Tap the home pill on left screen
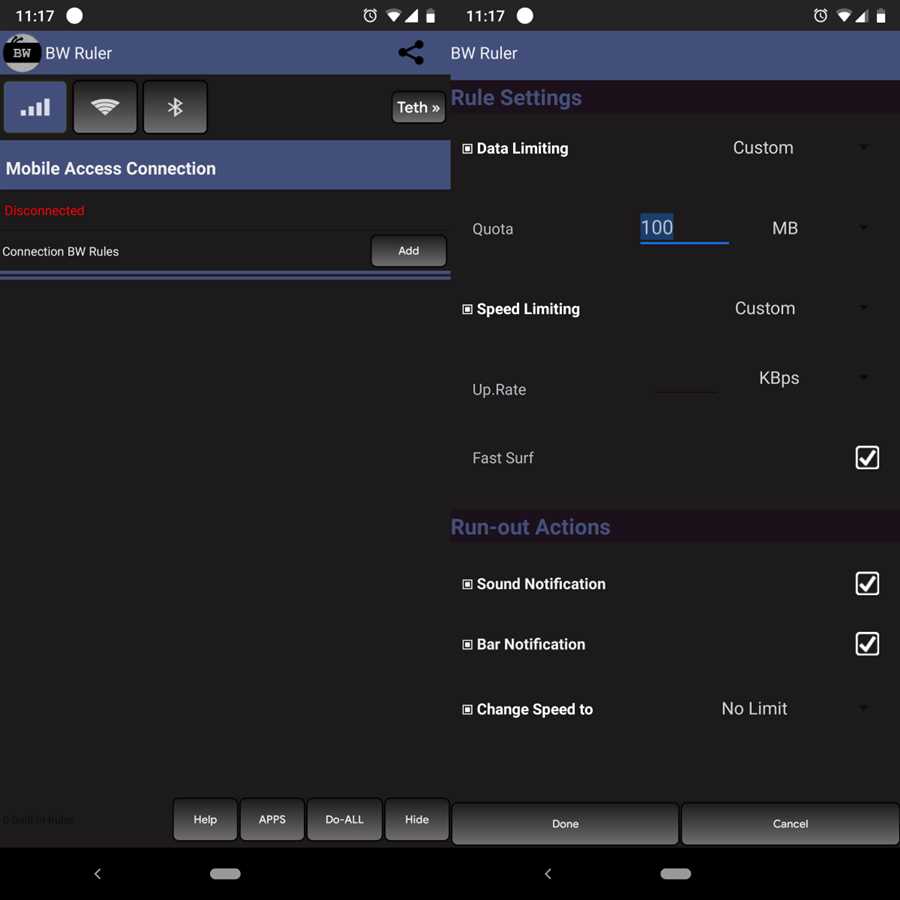This screenshot has height=900, width=900. click(225, 874)
